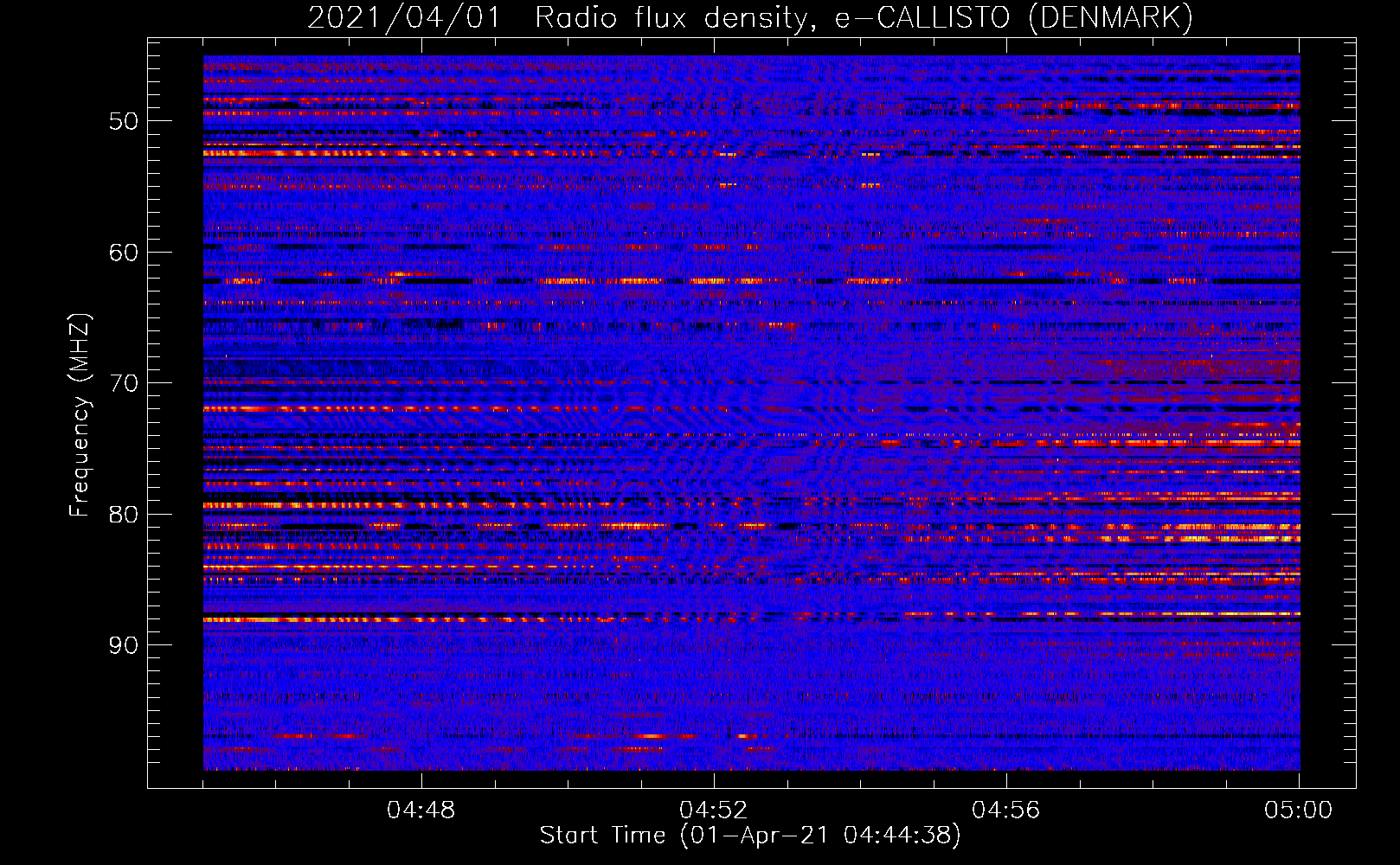Click the 04:48 time tick label
This screenshot has height=865, width=1400.
pyautogui.click(x=421, y=811)
